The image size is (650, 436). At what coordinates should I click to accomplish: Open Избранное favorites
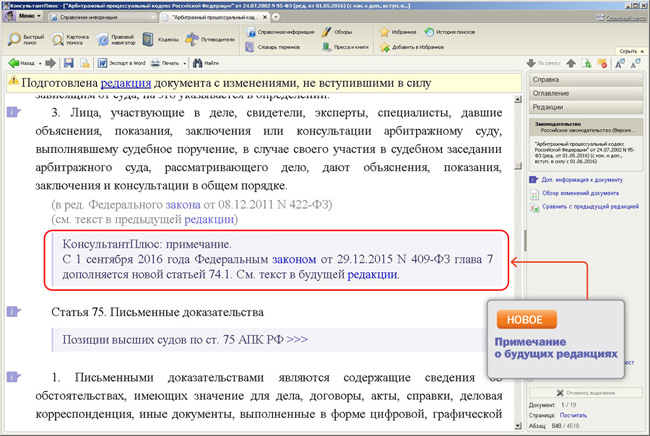click(x=398, y=32)
